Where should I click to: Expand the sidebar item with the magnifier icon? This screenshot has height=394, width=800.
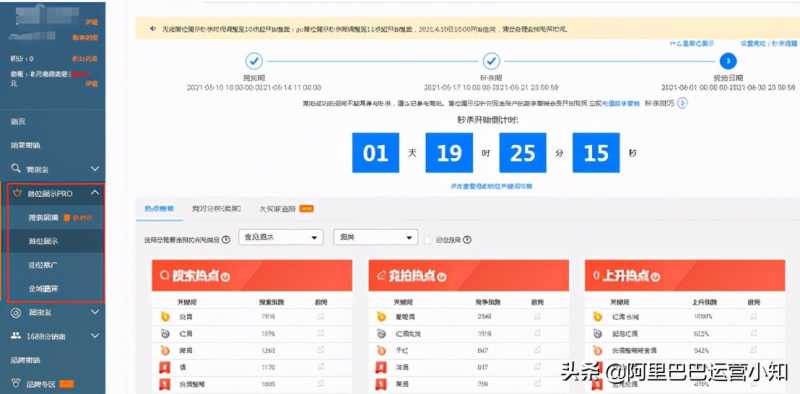click(95, 168)
